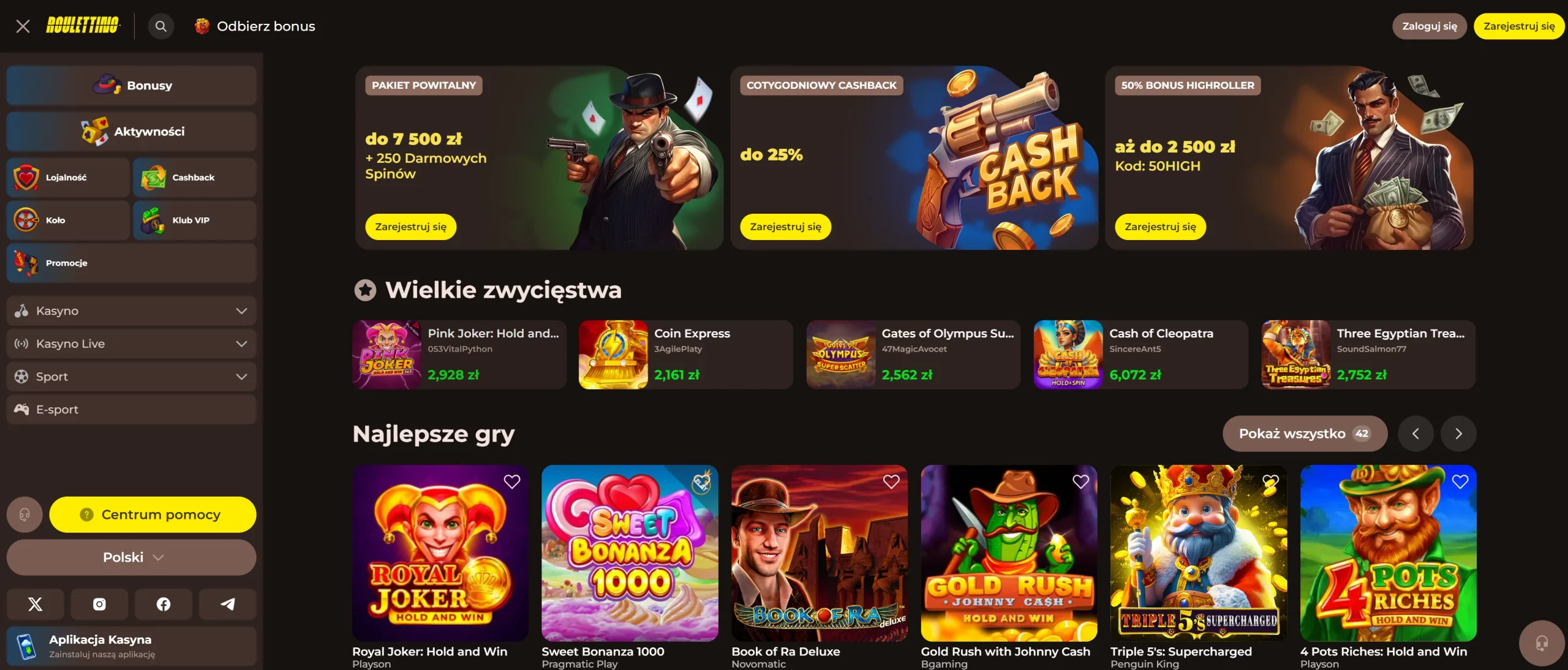Click the Zaloguj się button

[x=1430, y=26]
